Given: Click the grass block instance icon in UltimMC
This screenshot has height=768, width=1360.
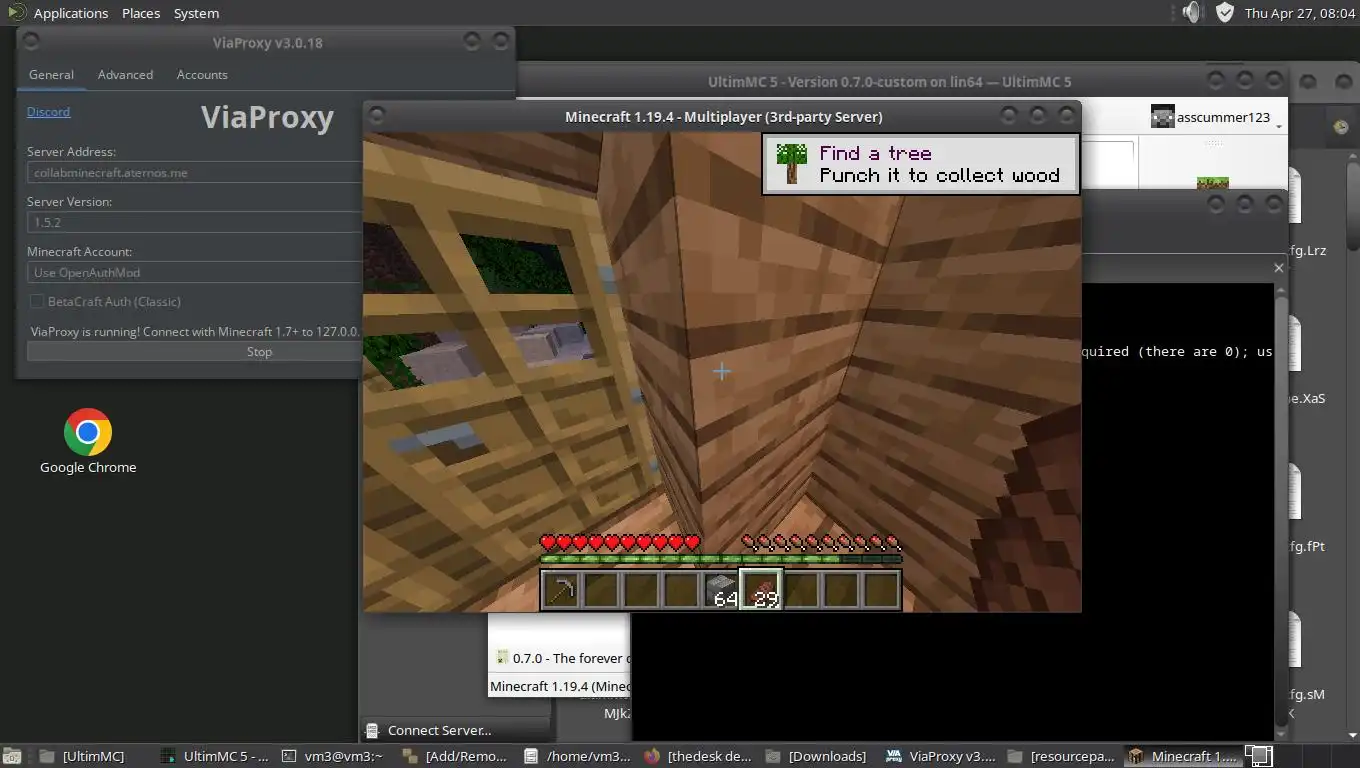Looking at the screenshot, I should click(x=1213, y=184).
